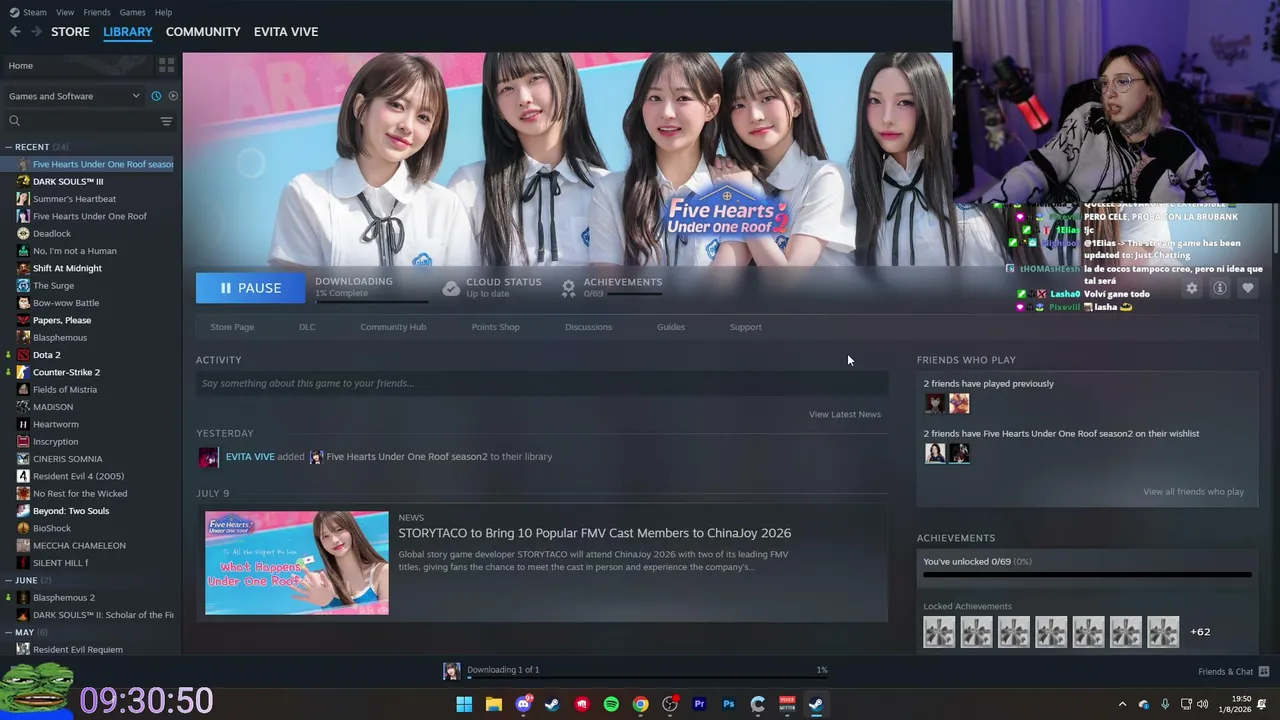
Task: Open the +62 more locked achievements
Action: click(x=1200, y=632)
